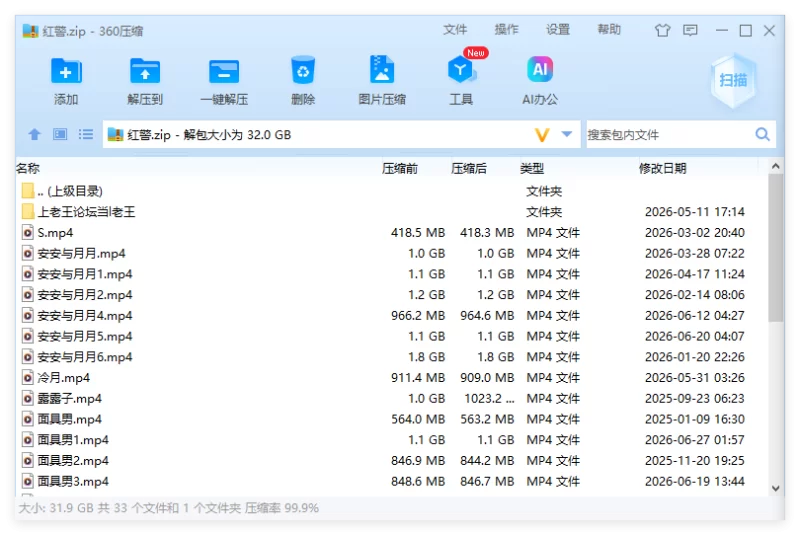
Task: Sort by the 压缩后 column header
Action: [468, 168]
